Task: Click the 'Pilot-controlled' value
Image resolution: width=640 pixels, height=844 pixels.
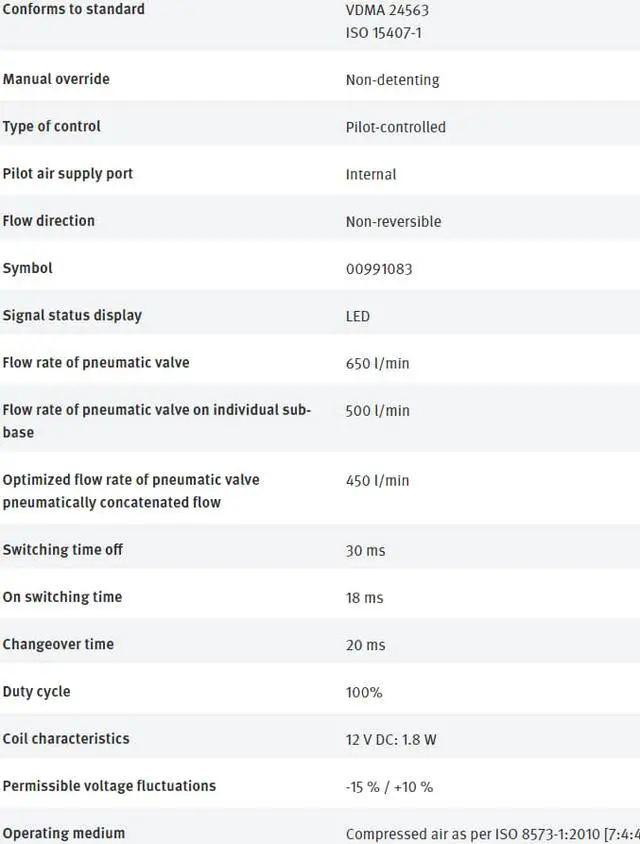Action: (x=395, y=127)
